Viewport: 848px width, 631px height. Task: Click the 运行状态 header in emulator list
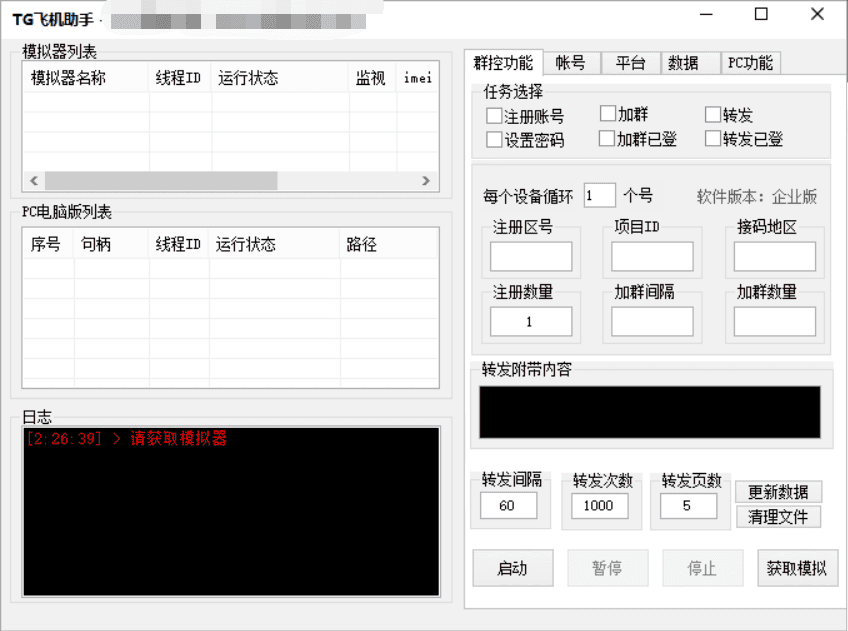[x=248, y=78]
